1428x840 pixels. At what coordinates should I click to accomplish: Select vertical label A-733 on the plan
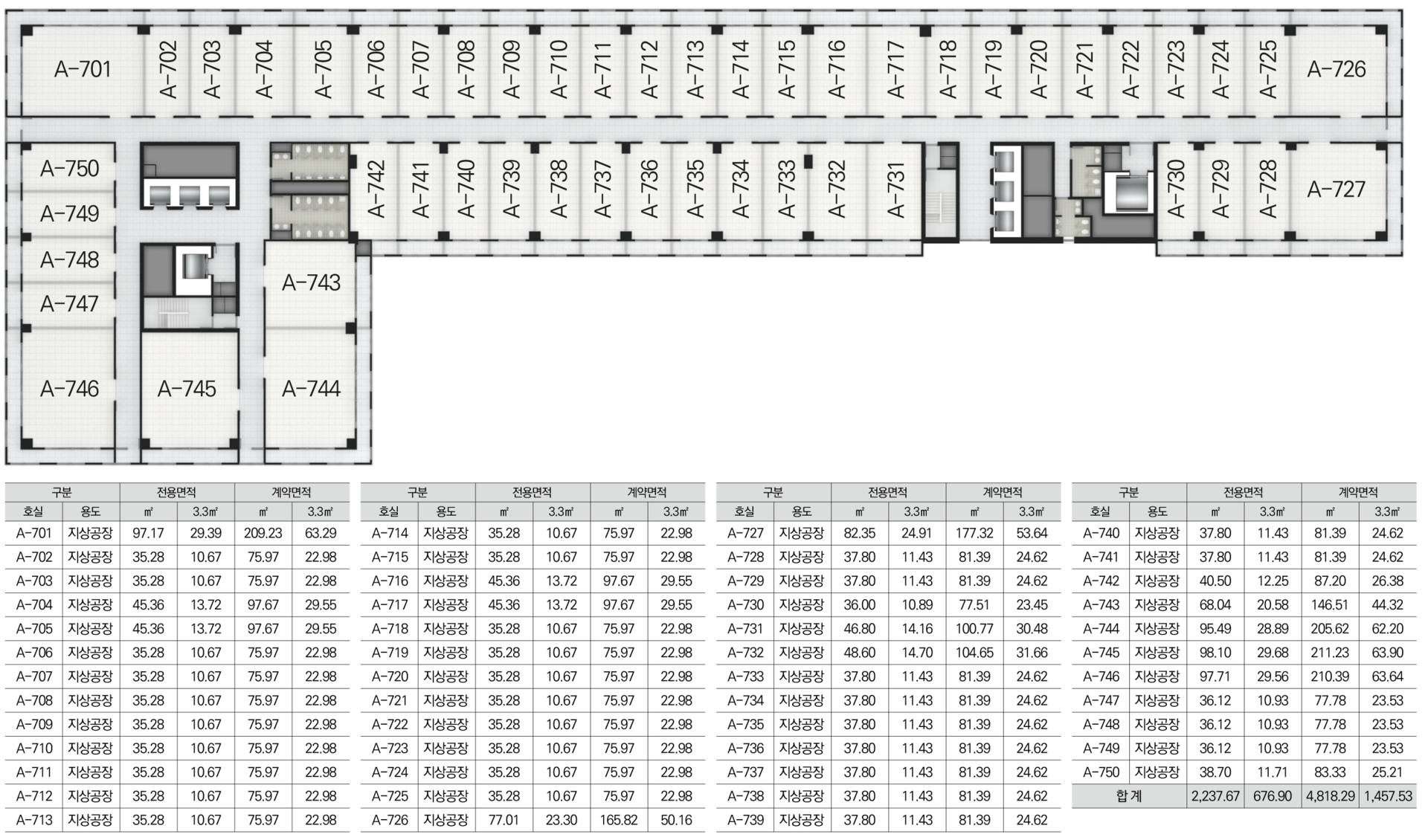click(786, 189)
